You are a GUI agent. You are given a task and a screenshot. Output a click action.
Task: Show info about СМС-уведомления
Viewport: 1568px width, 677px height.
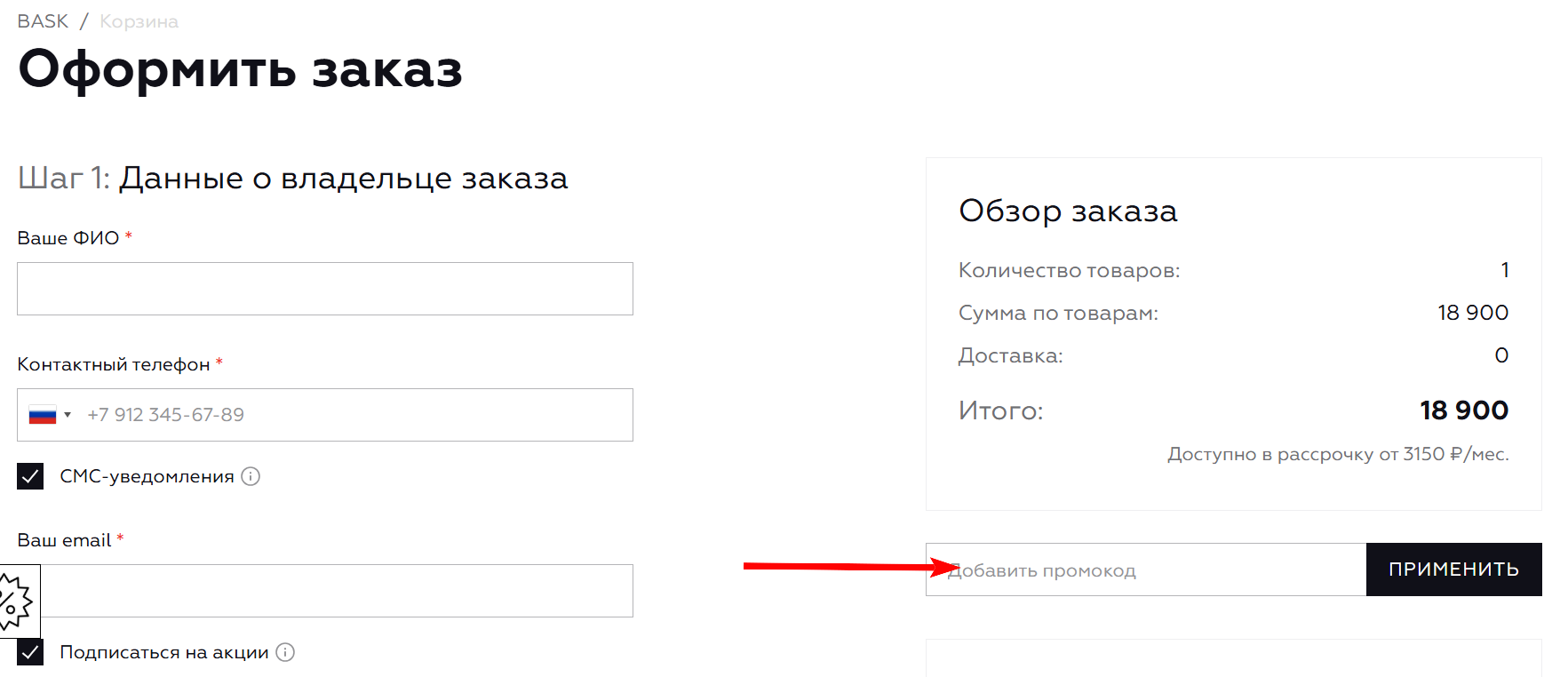251,476
